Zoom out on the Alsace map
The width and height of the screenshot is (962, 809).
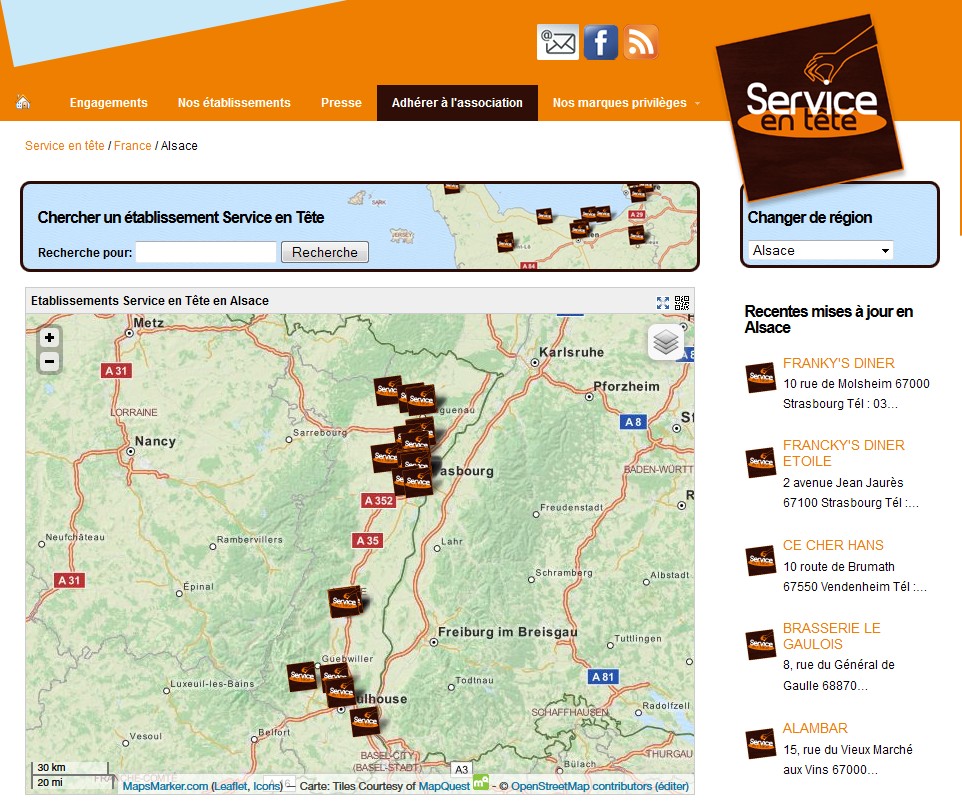pos(50,361)
